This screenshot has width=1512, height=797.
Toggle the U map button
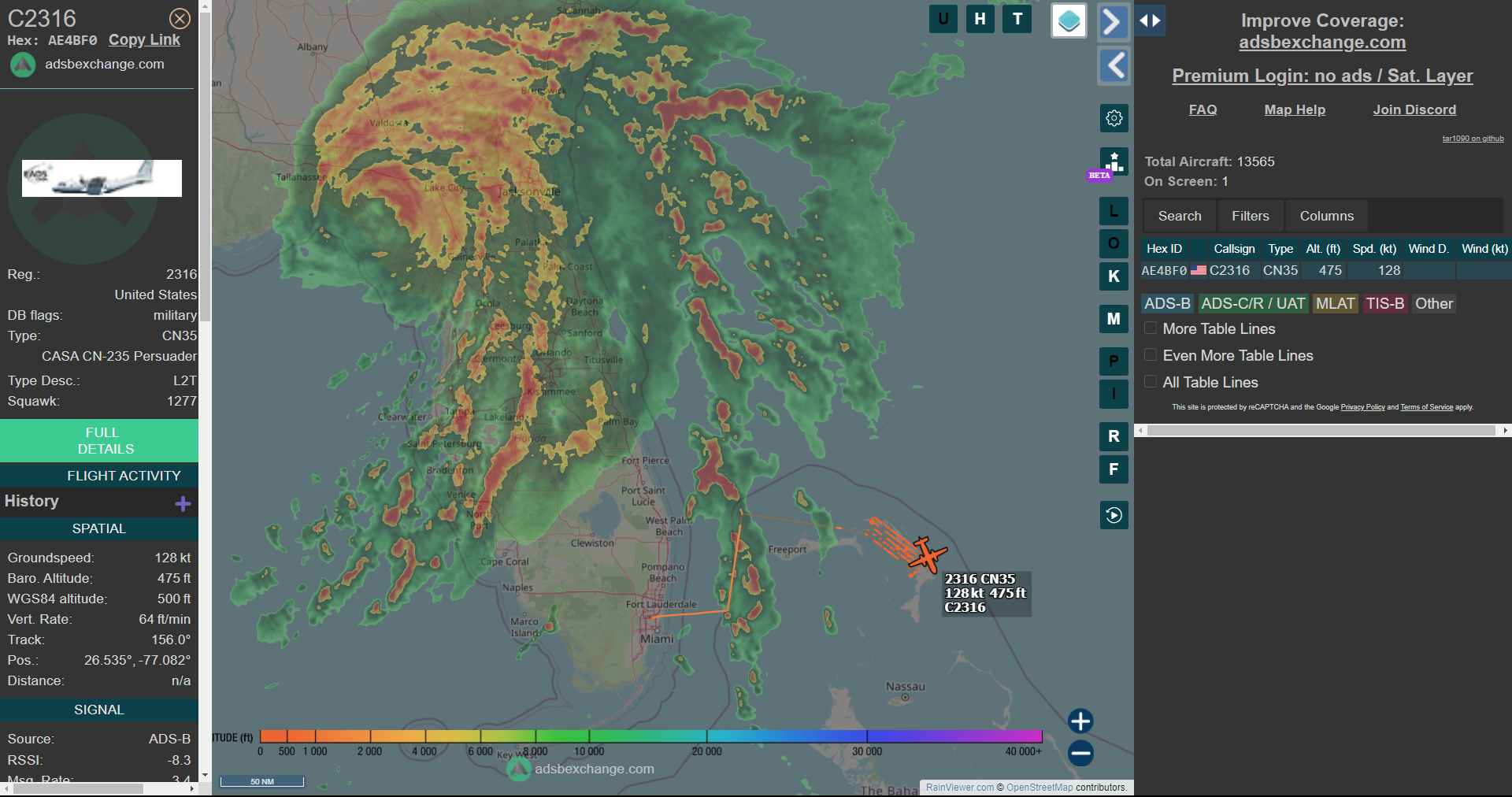coord(943,19)
